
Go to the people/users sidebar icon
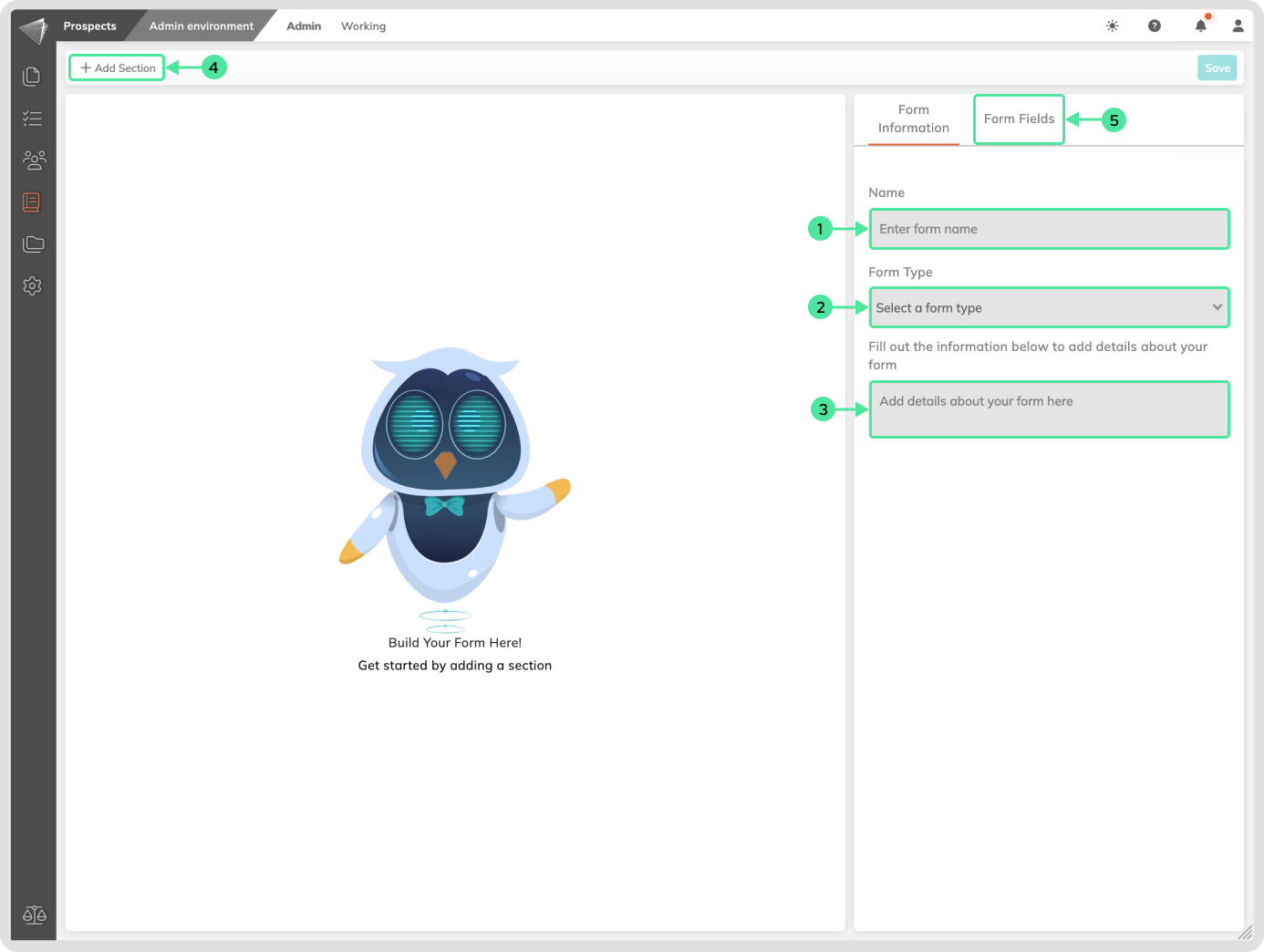[34, 160]
